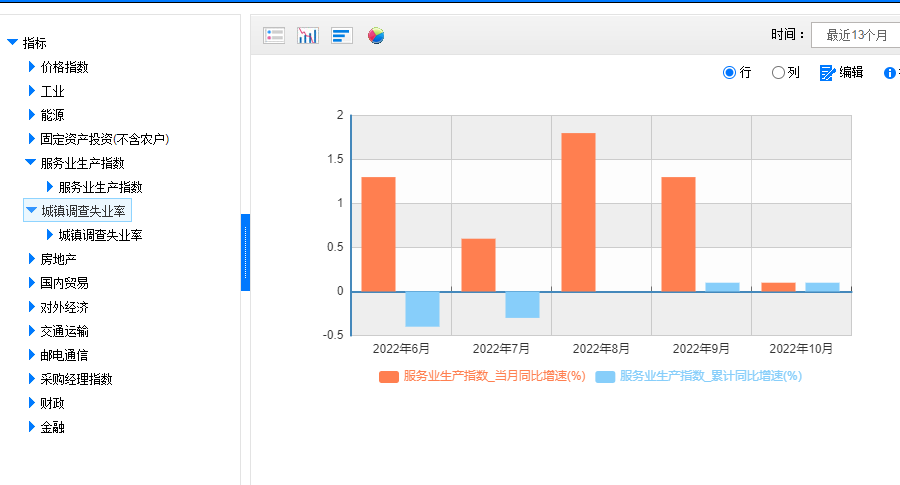Click the orange bar for 2022年6月

point(378,234)
